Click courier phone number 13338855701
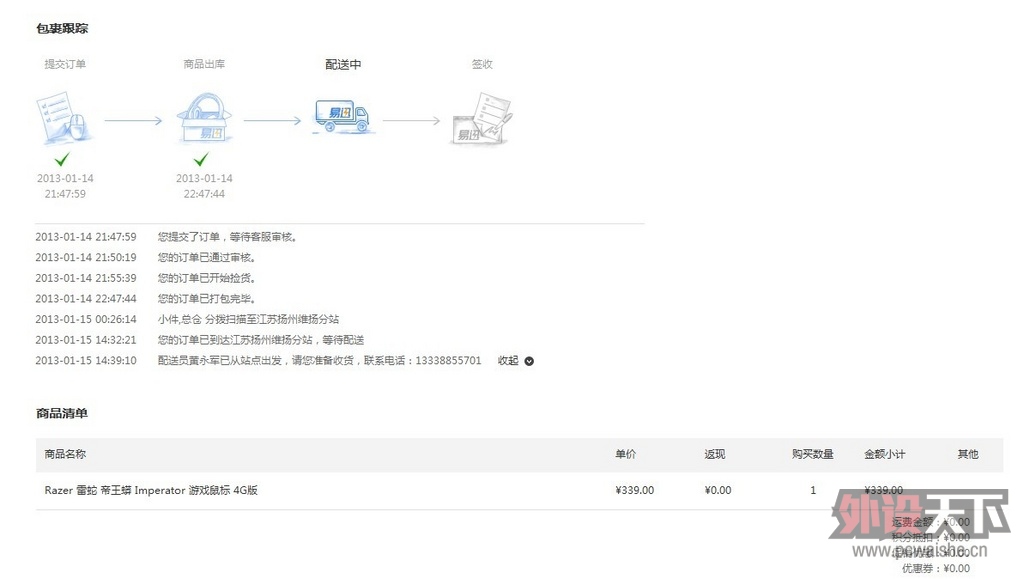 pos(448,360)
